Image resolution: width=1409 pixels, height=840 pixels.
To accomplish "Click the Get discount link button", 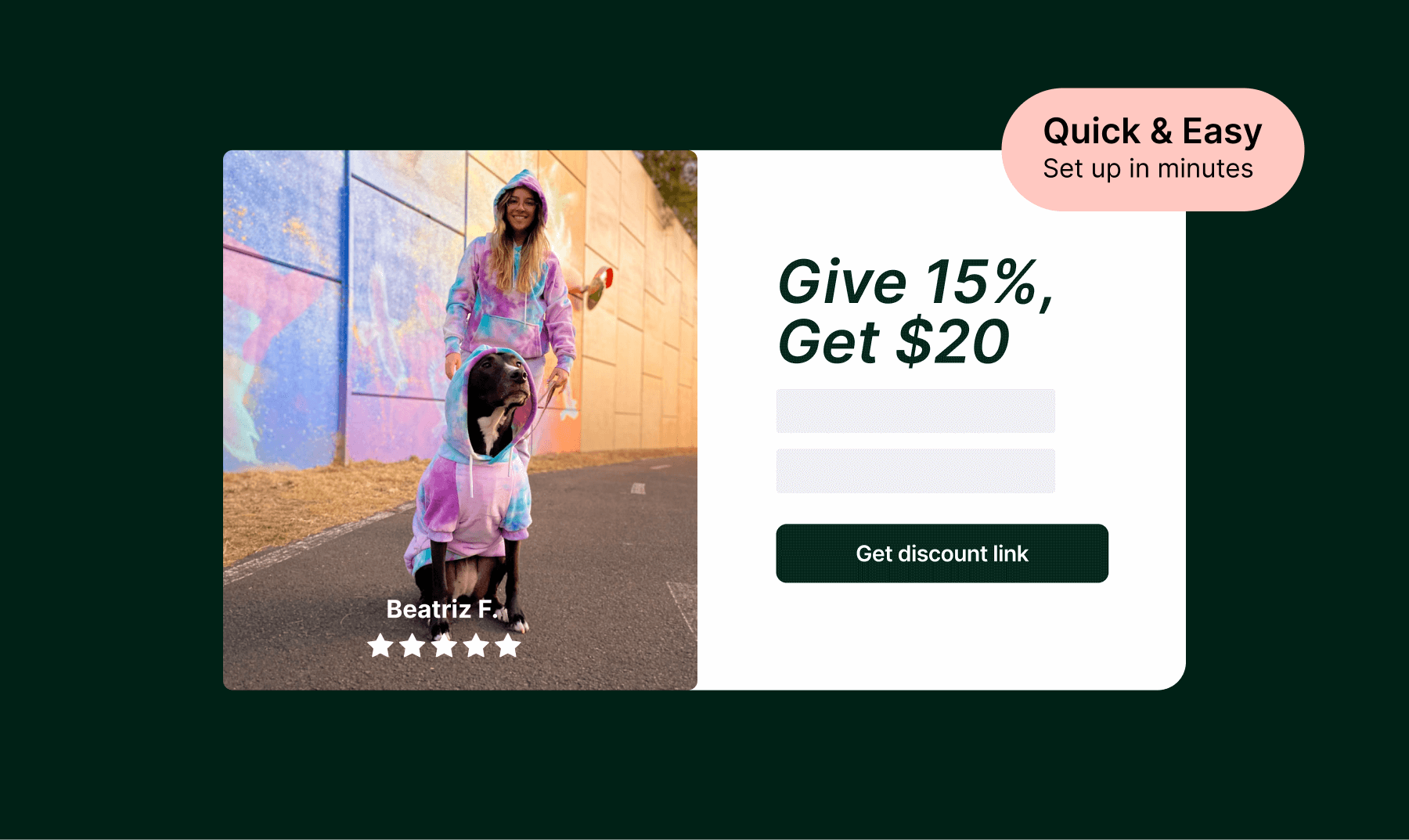I will click(942, 553).
